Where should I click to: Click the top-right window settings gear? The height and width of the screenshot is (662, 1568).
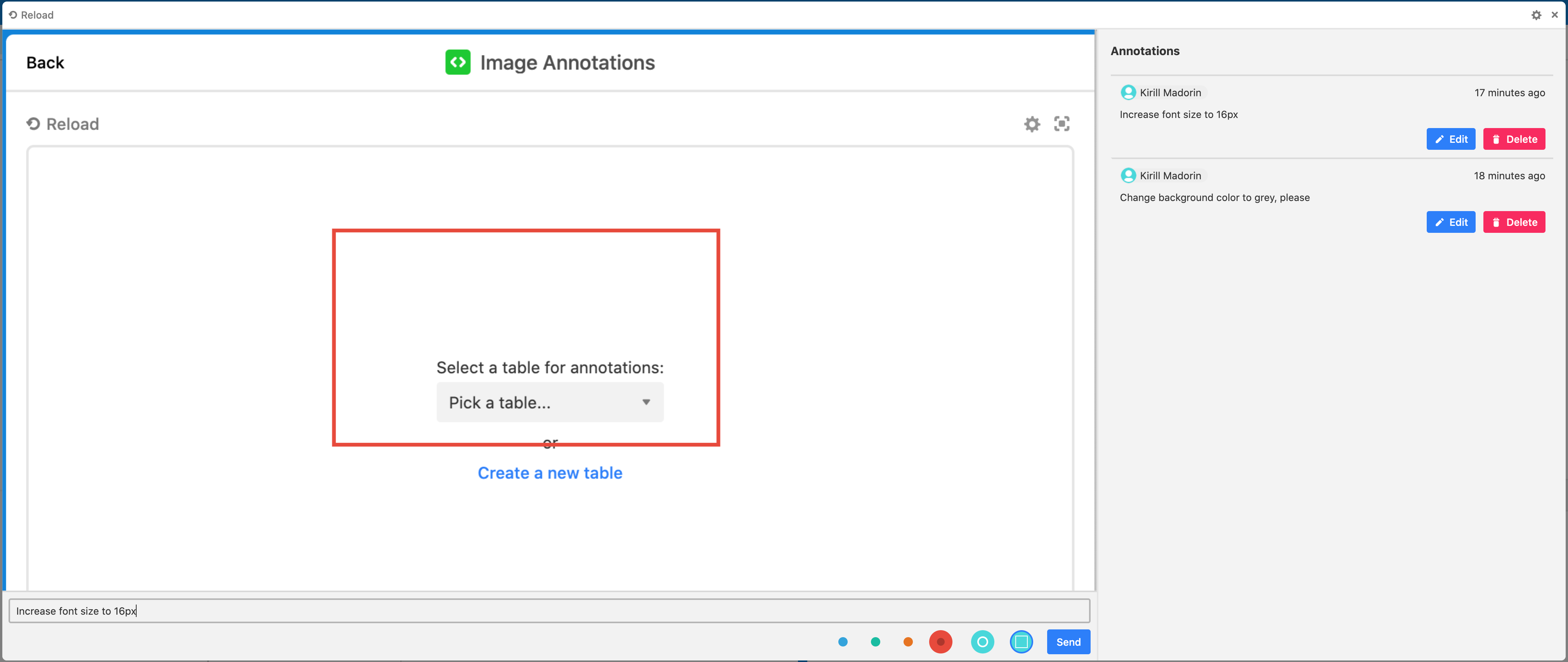[1536, 15]
